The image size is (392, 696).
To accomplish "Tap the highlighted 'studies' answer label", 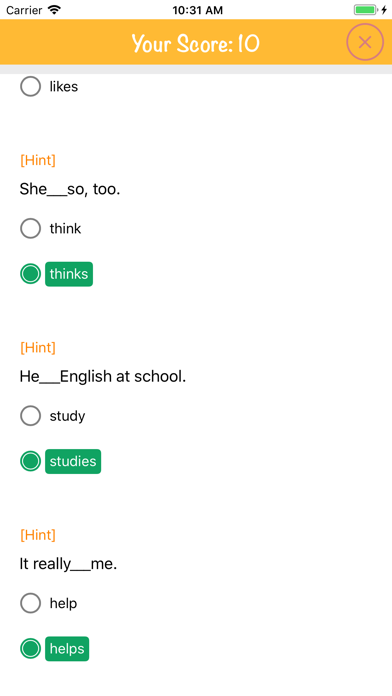I will tap(73, 461).
